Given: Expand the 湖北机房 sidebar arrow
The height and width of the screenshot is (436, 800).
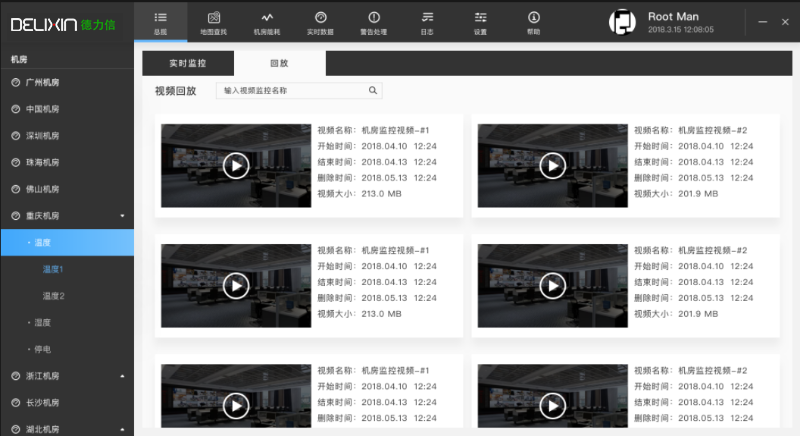Looking at the screenshot, I should point(122,430).
